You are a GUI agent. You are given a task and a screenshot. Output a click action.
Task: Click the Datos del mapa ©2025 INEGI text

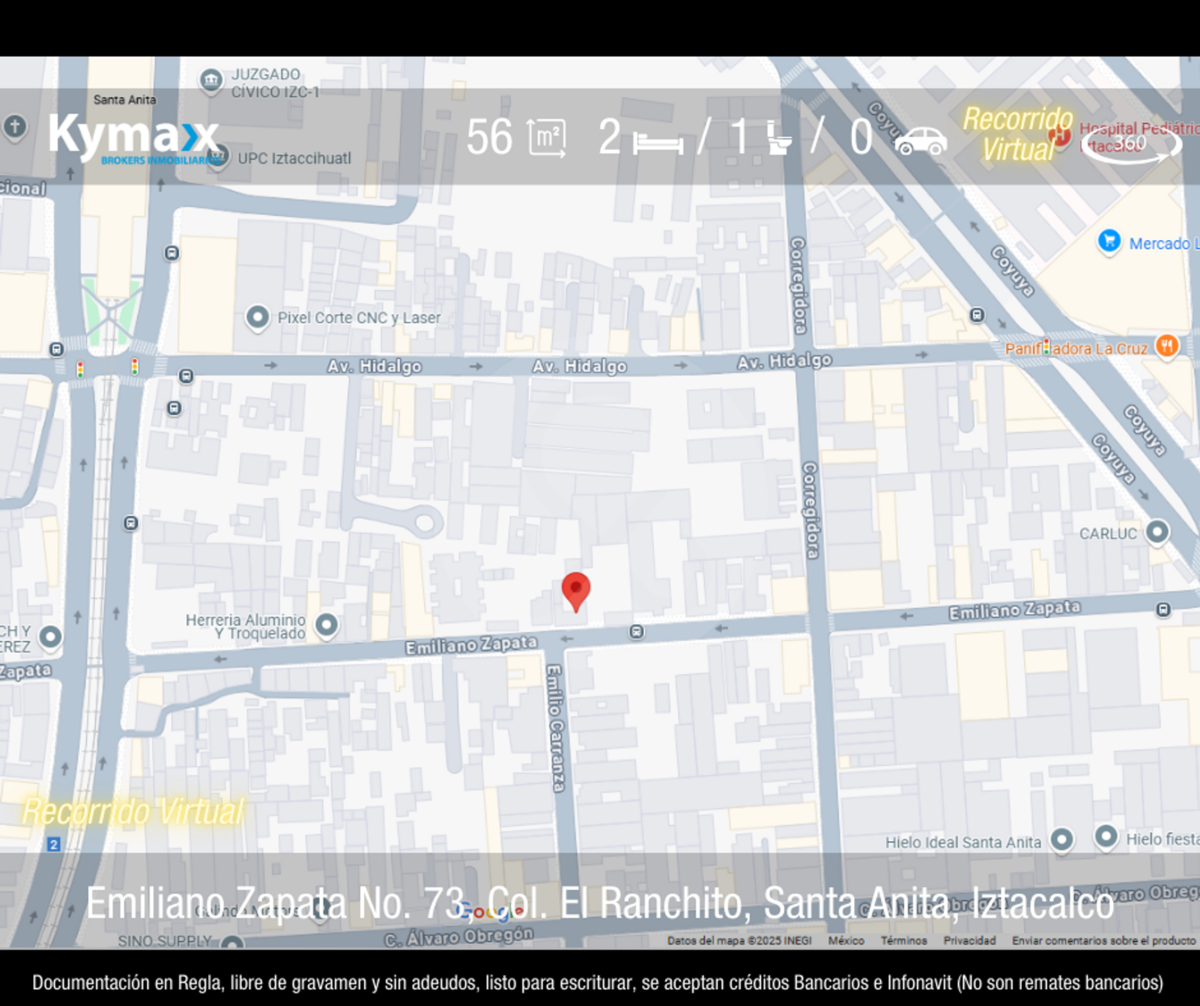coord(740,941)
